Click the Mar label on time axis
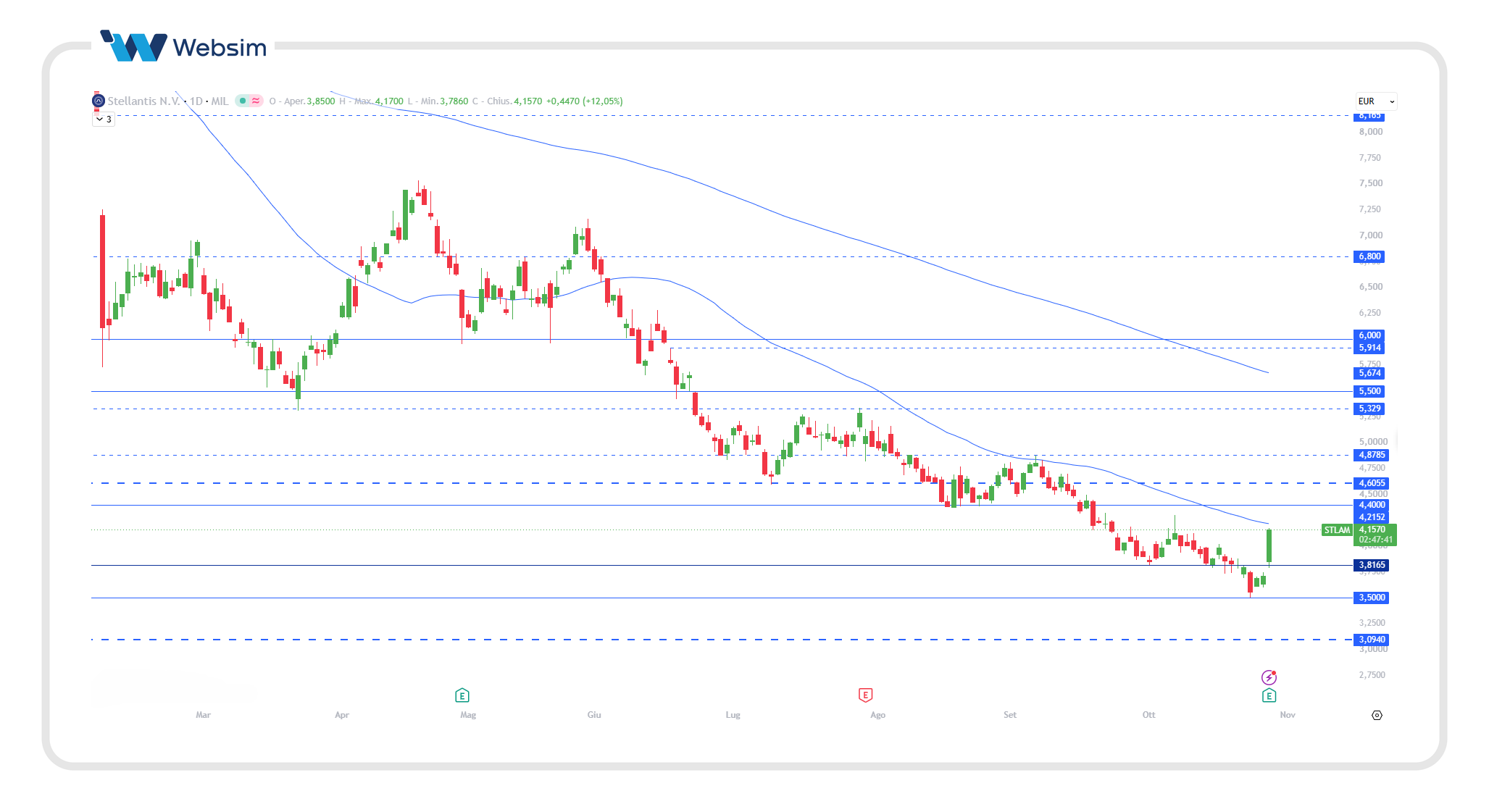This screenshot has height=812, width=1489. pos(203,715)
